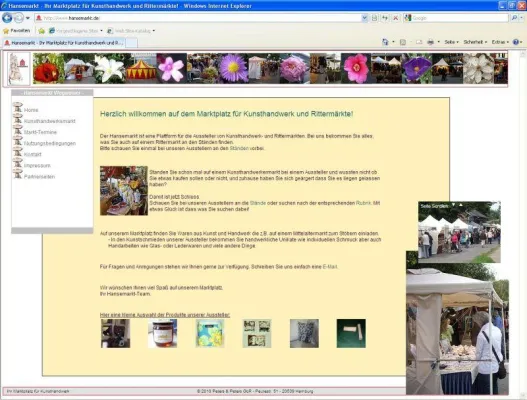Click the Home navigation link
Viewport: 527px width, 400px height.
[31, 110]
